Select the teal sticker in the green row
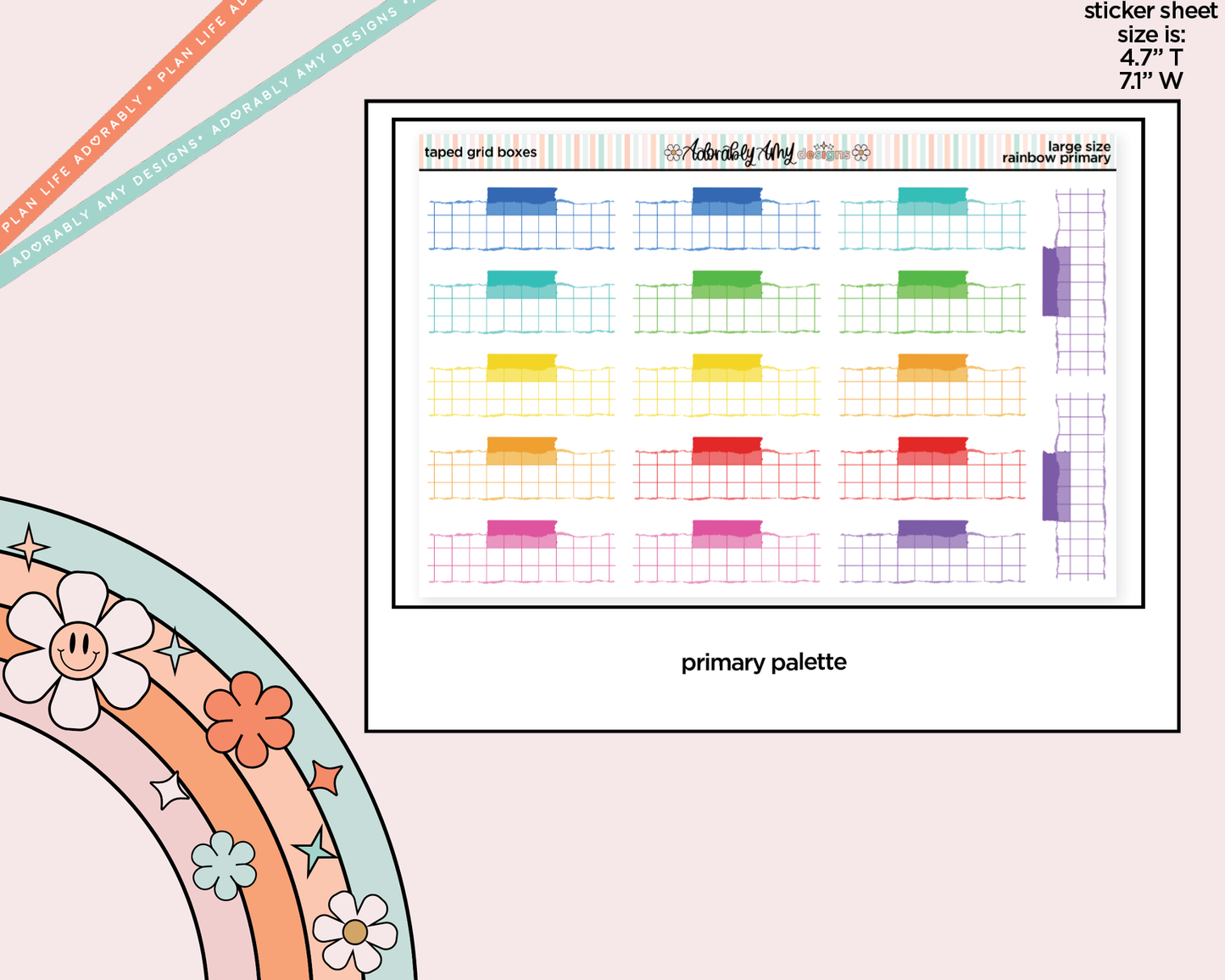Image resolution: width=1225 pixels, height=980 pixels. point(521,302)
